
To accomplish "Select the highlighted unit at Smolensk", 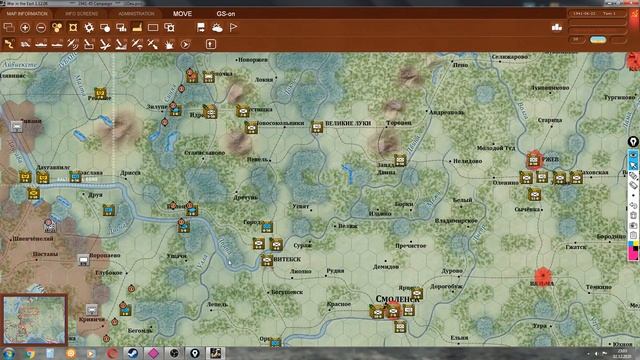I will (393, 312).
